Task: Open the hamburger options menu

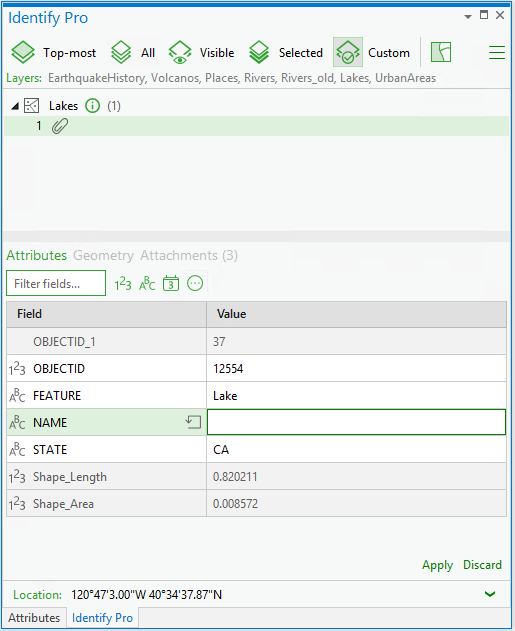Action: (x=497, y=52)
